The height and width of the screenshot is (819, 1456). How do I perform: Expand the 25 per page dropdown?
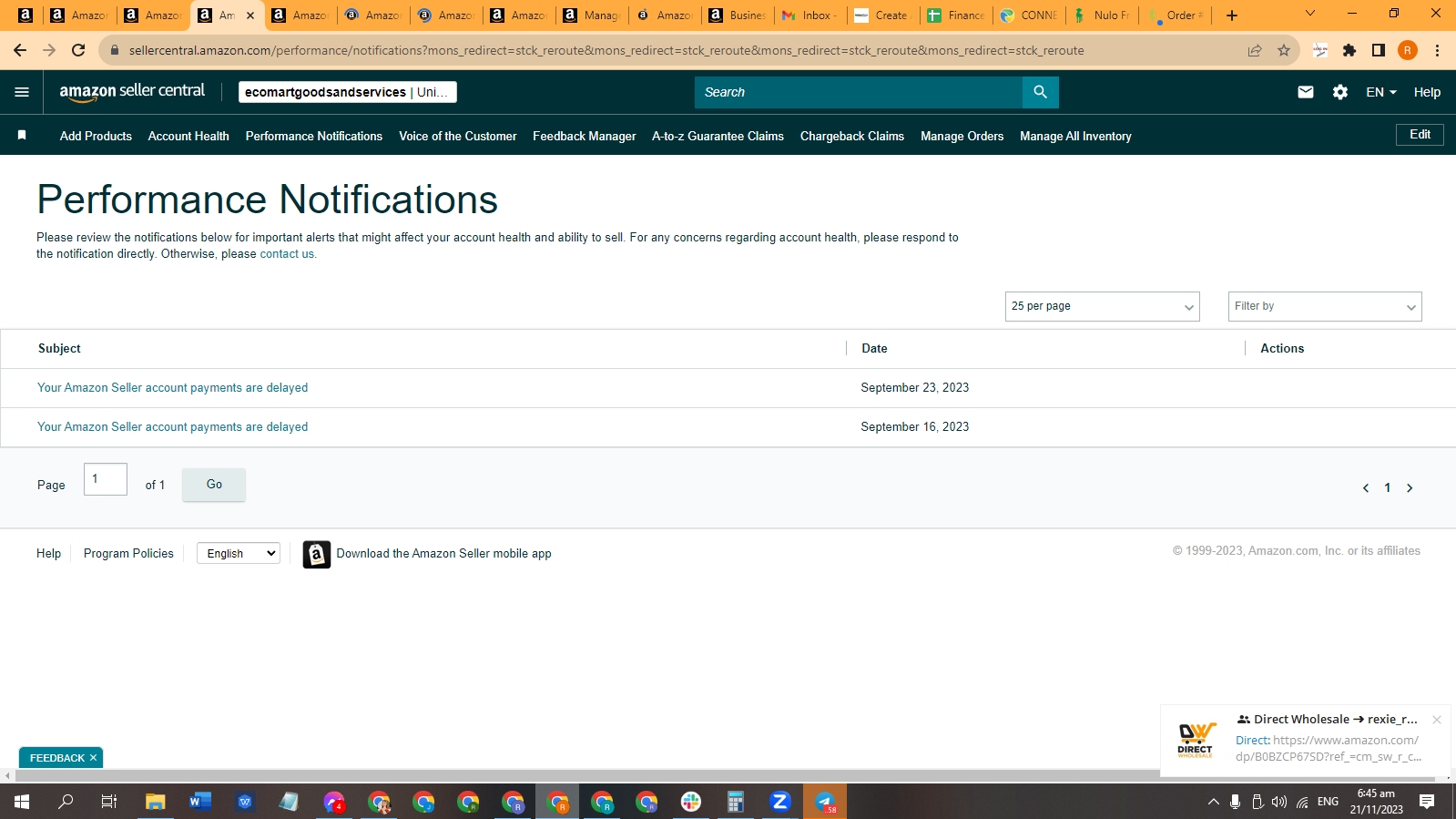pyautogui.click(x=1102, y=306)
